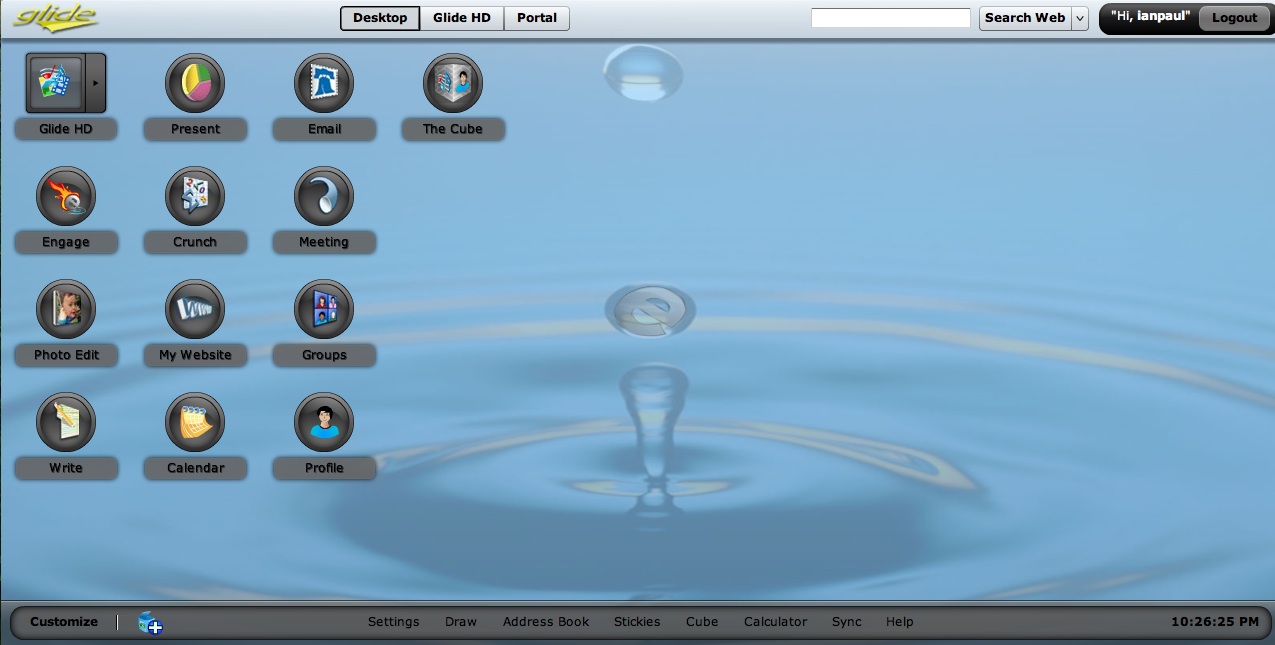Start the Meeting app icon
Screen dimensions: 1275x645
pos(324,196)
